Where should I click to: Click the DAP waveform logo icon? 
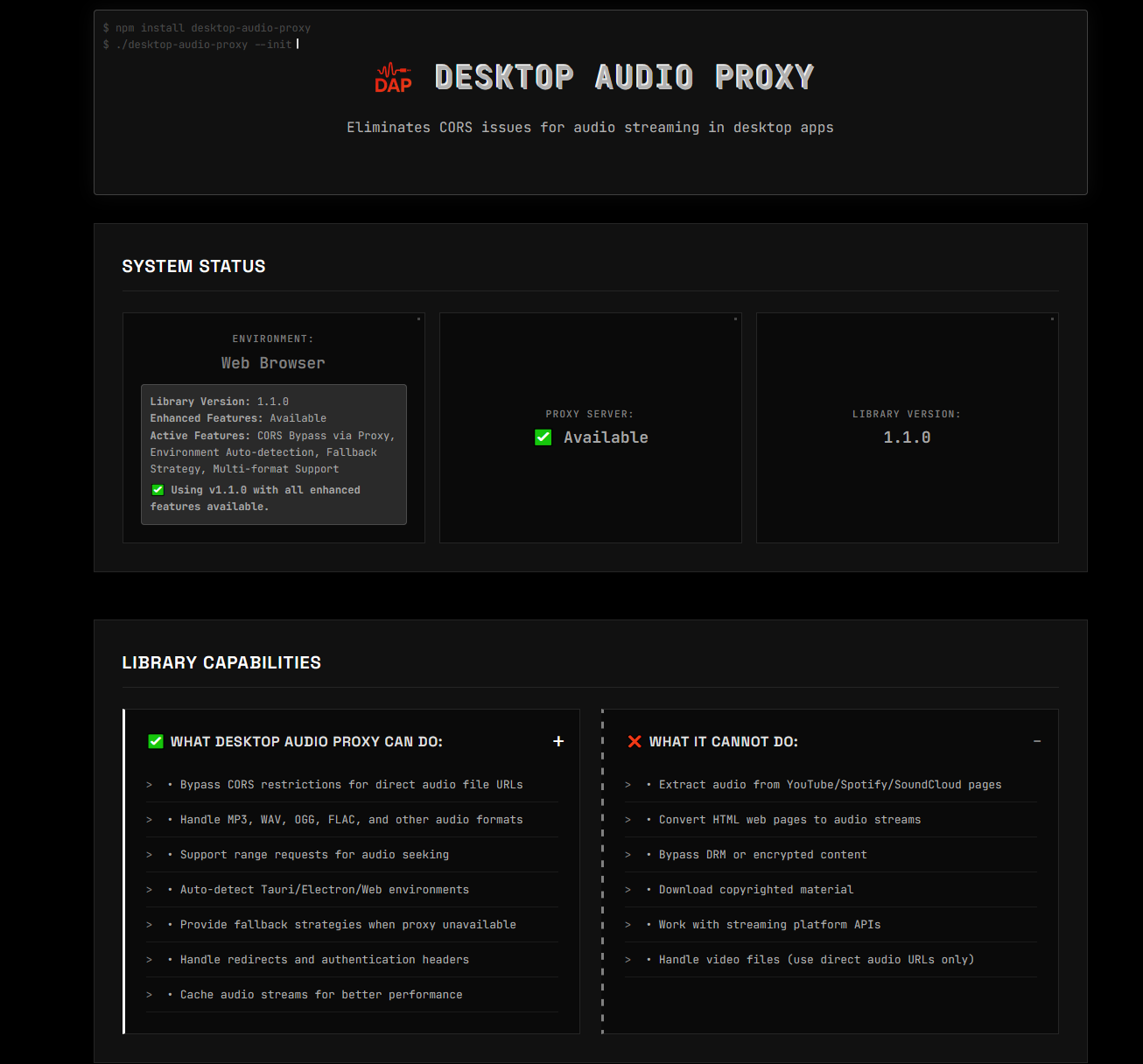click(392, 77)
